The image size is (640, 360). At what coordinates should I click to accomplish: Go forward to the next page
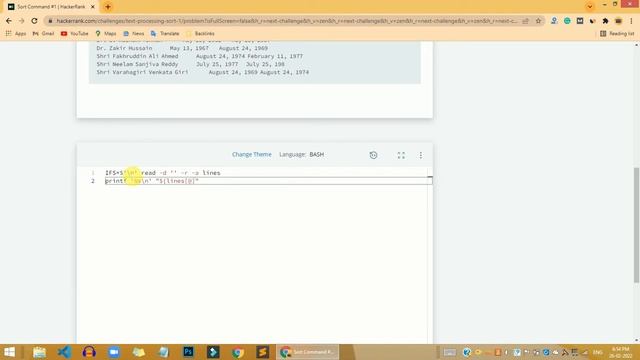[x=21, y=21]
